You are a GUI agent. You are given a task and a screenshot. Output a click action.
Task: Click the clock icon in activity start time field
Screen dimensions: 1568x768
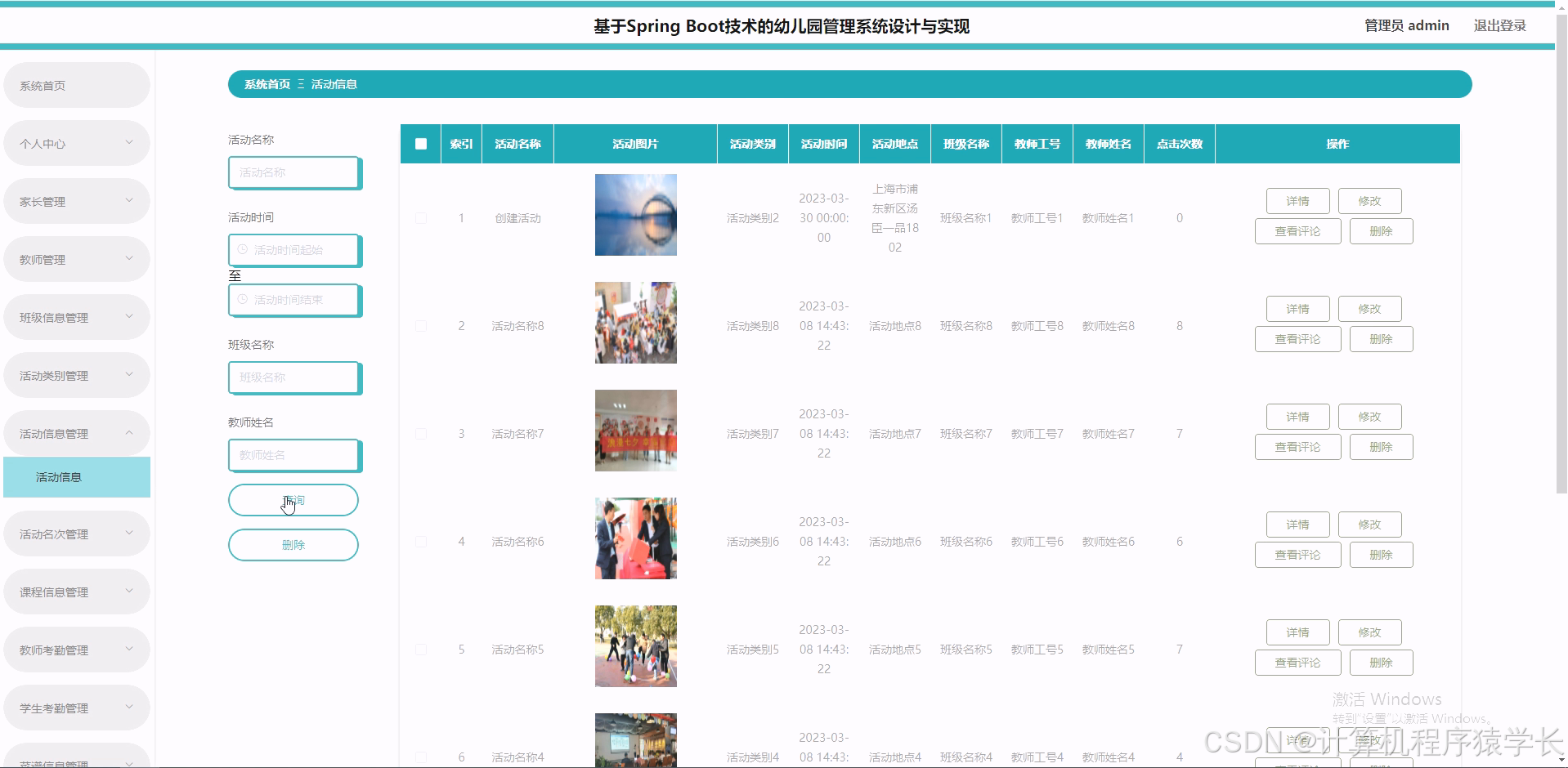(242, 249)
